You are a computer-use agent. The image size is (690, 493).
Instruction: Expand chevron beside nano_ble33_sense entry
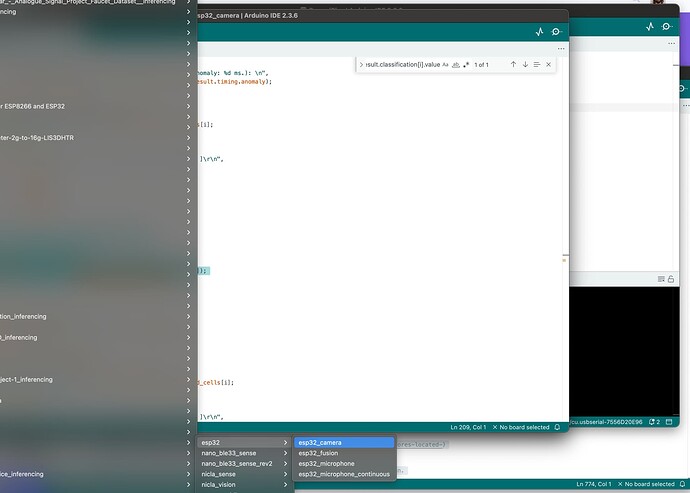click(285, 453)
